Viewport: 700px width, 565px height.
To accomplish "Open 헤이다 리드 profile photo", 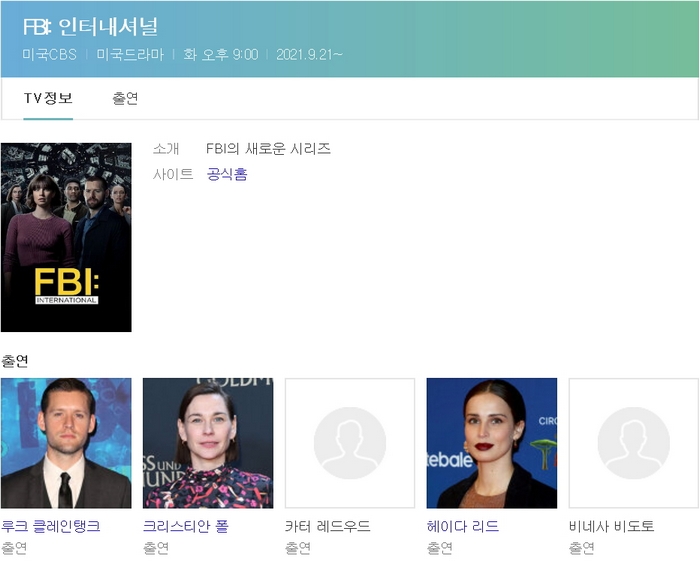I will (x=492, y=443).
